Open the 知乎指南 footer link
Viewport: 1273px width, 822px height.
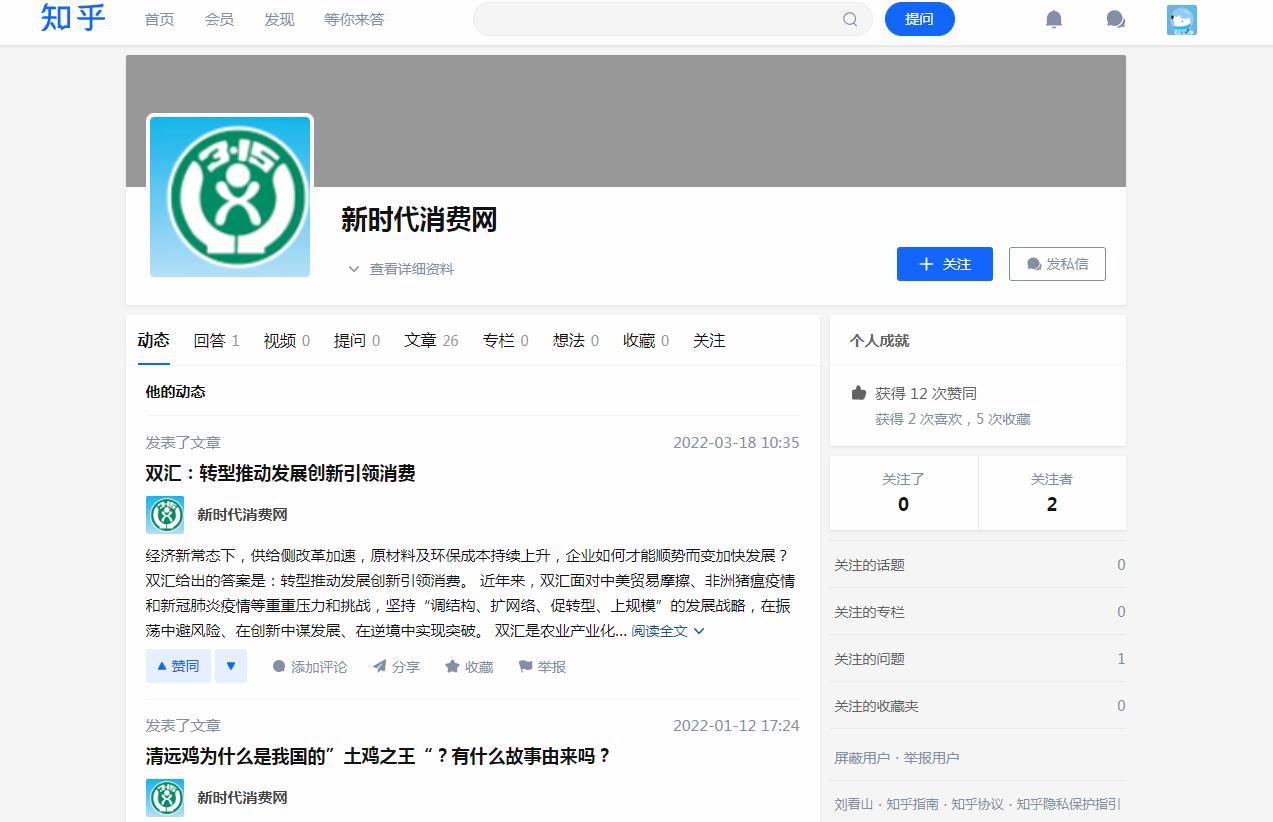tap(912, 804)
